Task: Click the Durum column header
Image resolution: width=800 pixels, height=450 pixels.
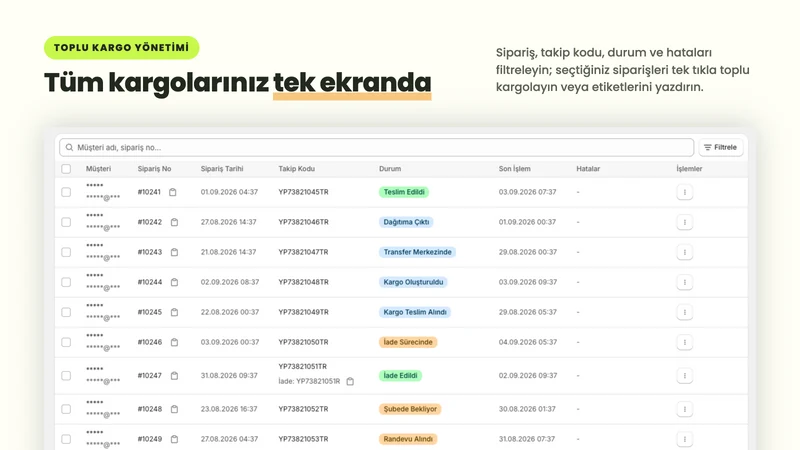Action: pos(390,169)
